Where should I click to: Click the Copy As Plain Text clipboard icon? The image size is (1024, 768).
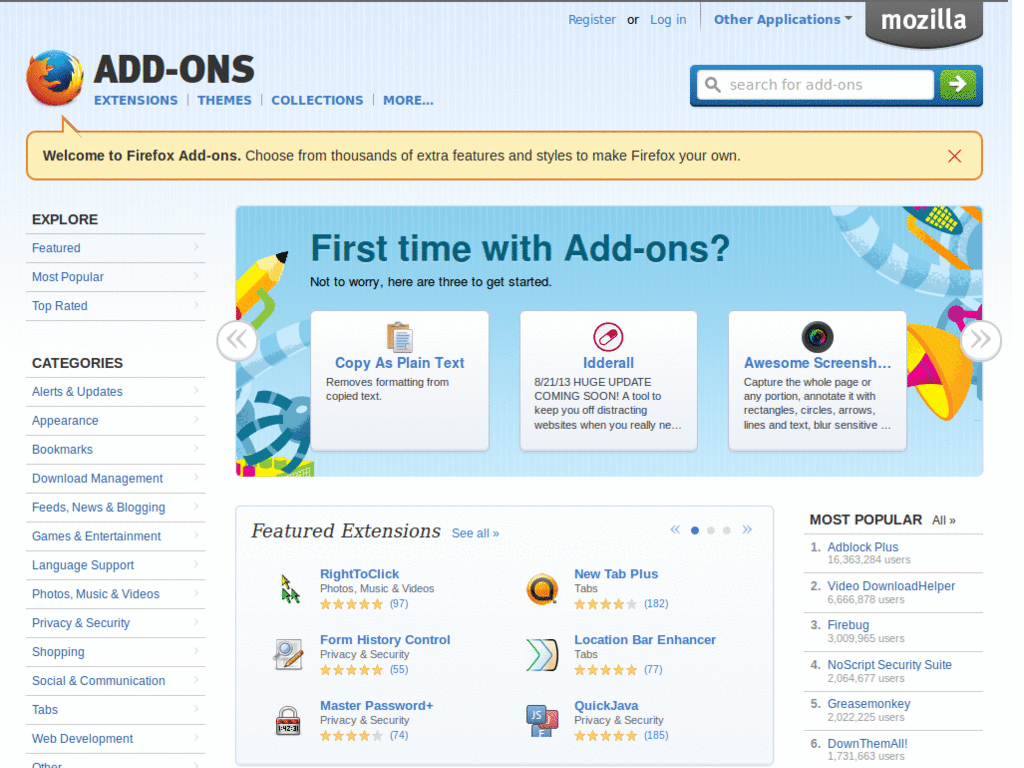[399, 337]
